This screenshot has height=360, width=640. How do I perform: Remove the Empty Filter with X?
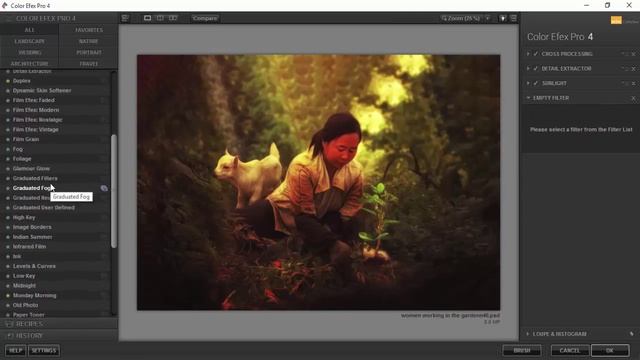(633, 98)
